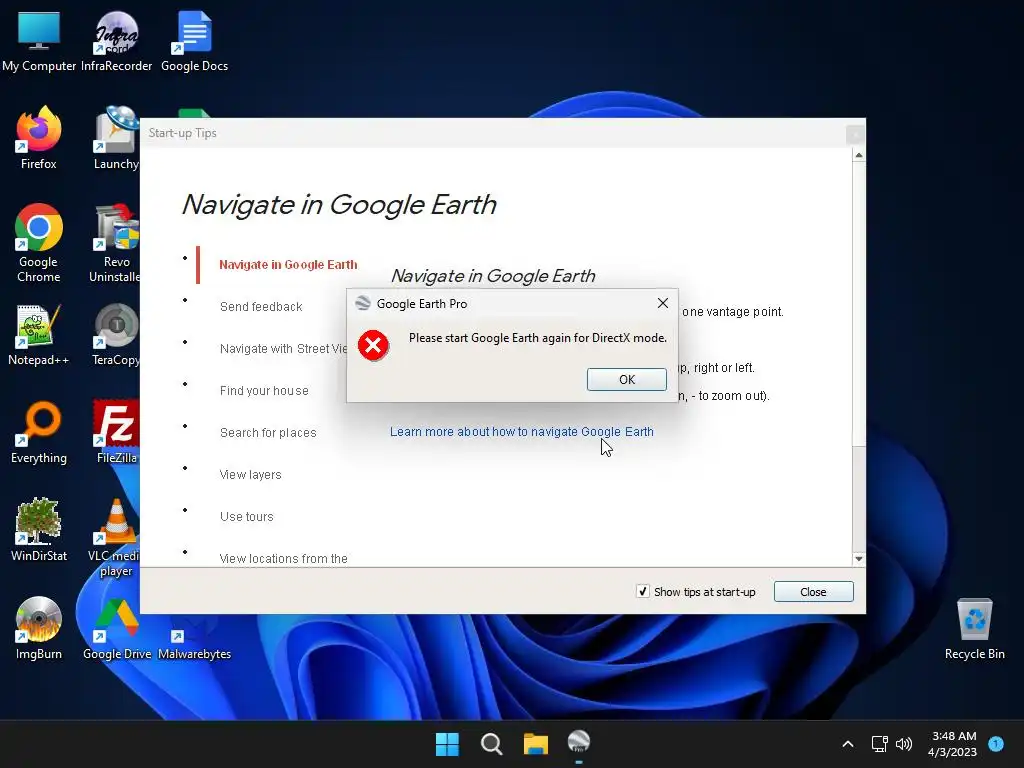Close the Start-up Tips window with the Close button
This screenshot has width=1024, height=768.
pos(813,592)
